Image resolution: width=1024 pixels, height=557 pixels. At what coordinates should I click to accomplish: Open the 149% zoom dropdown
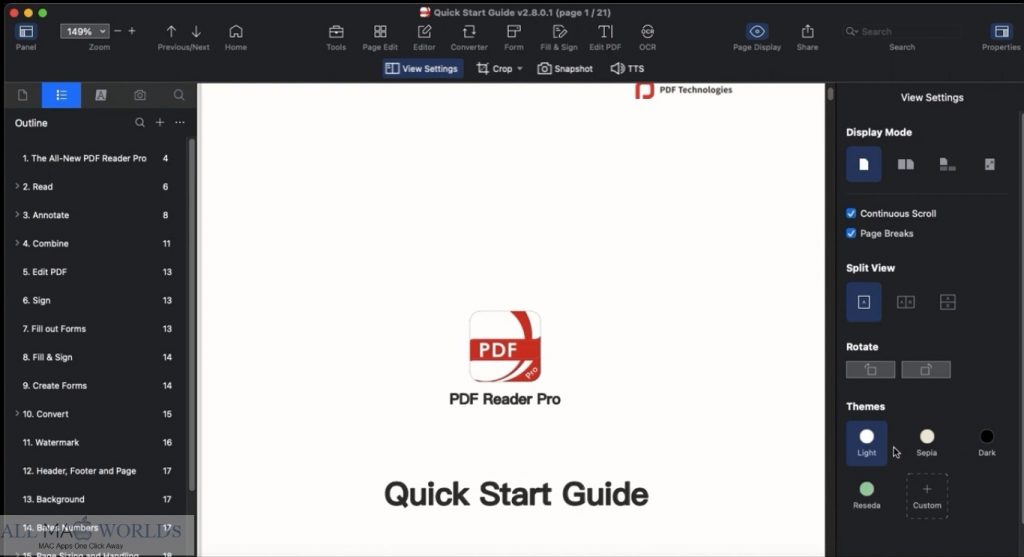point(84,31)
